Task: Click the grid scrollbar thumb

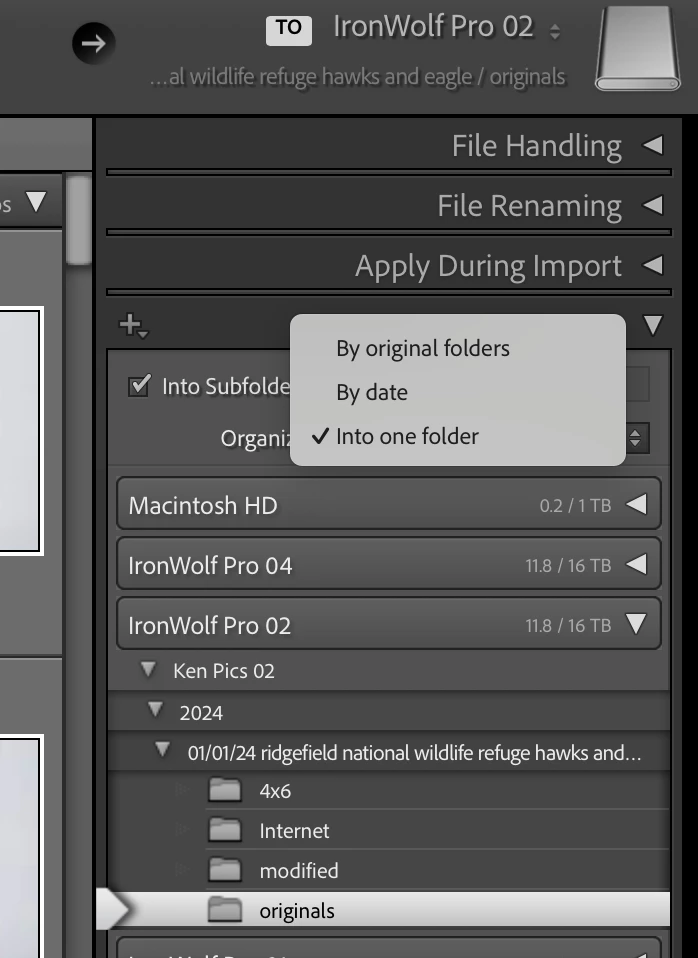Action: pyautogui.click(x=78, y=219)
